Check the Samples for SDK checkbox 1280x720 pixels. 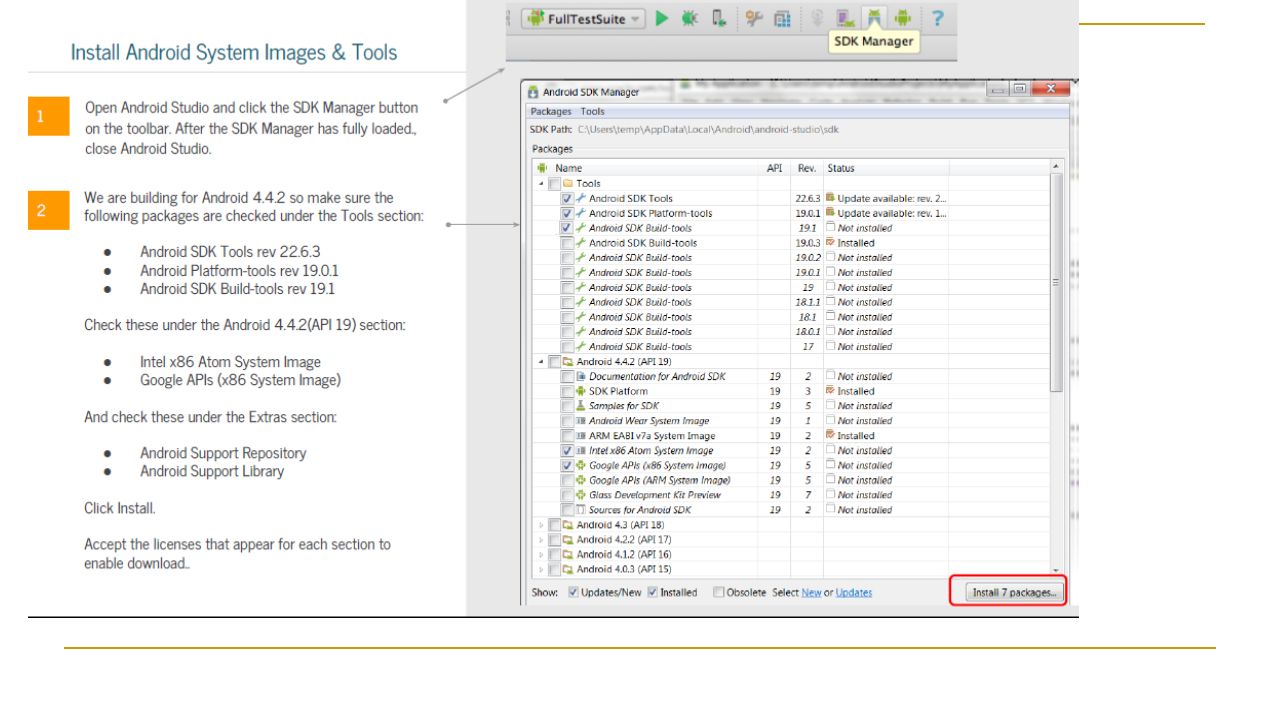click(568, 406)
